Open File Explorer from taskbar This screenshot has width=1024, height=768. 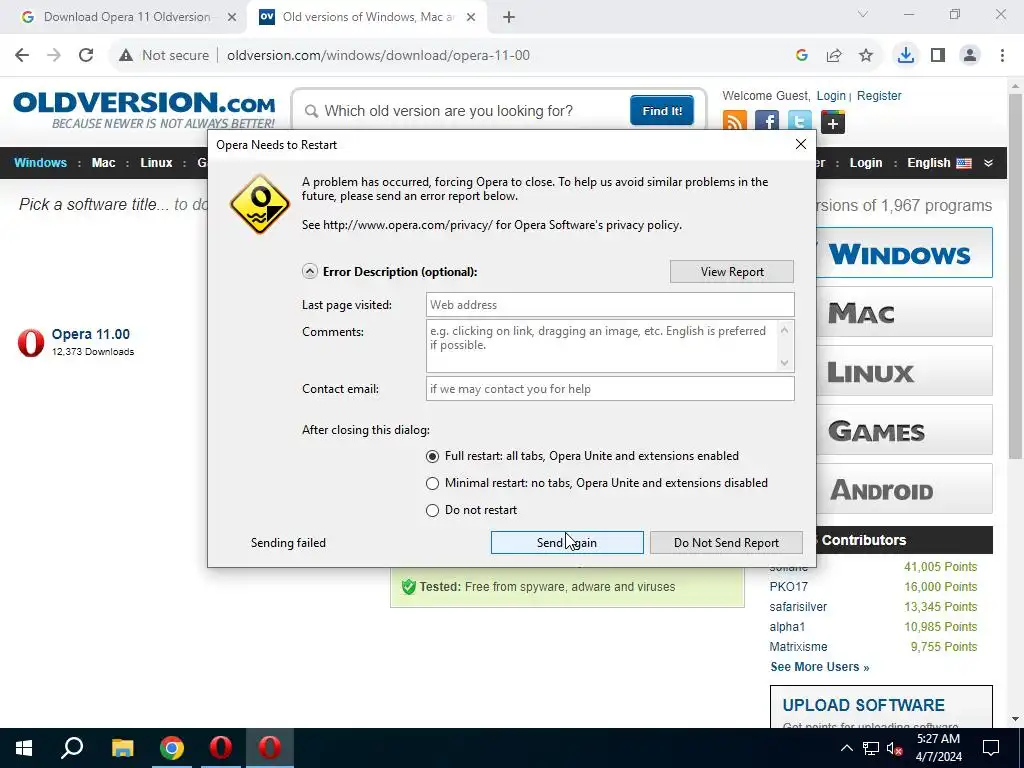tap(122, 748)
